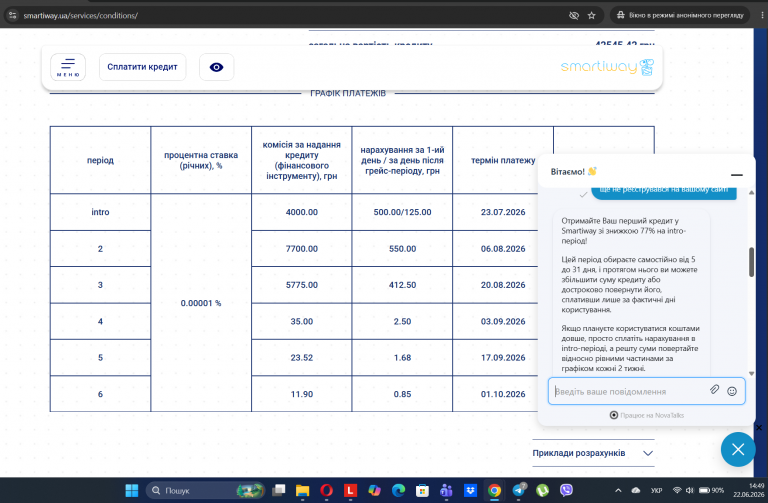Select the intro period cell

[100, 212]
